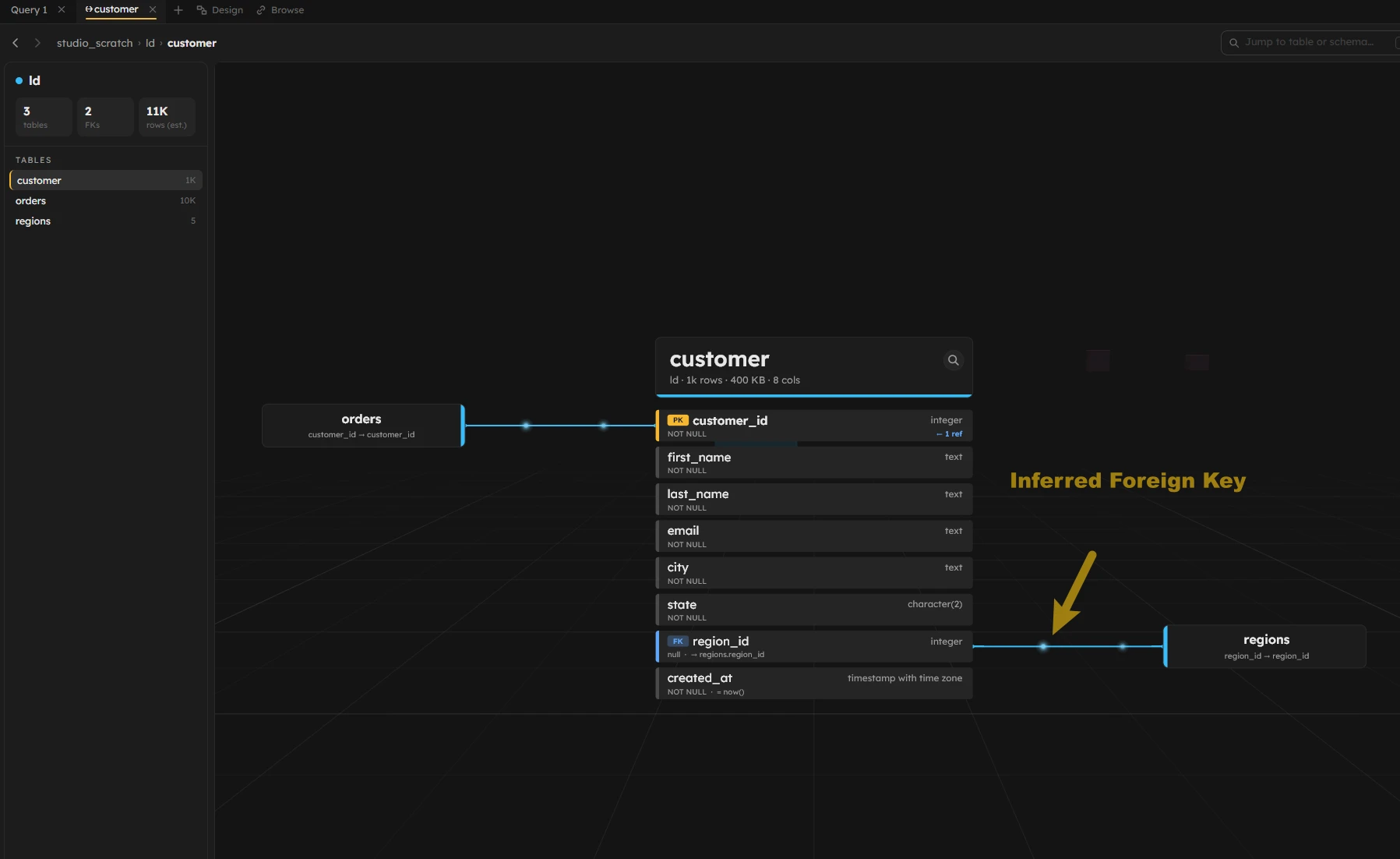Click the 1 ref link on customer_id
The image size is (1400, 859).
click(x=950, y=434)
